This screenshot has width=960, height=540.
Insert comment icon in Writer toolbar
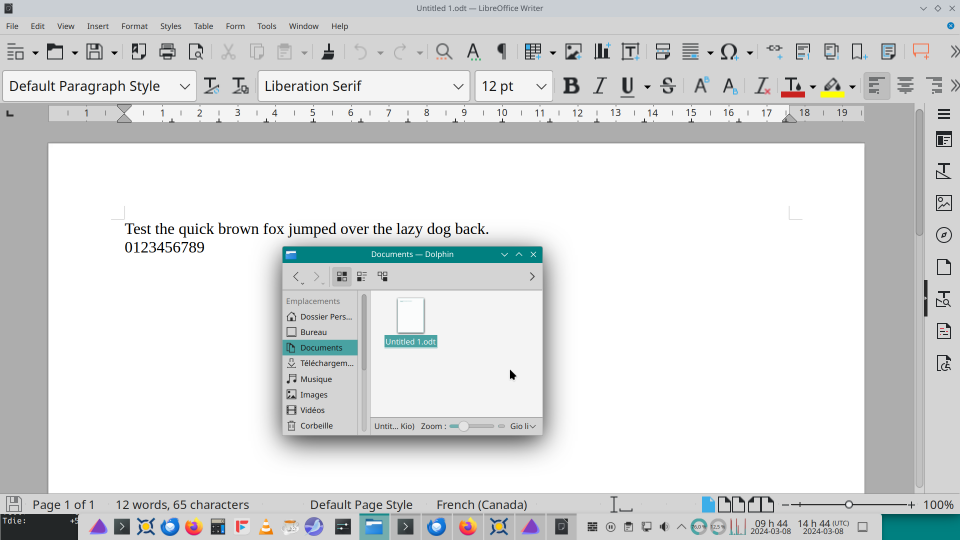coord(921,51)
